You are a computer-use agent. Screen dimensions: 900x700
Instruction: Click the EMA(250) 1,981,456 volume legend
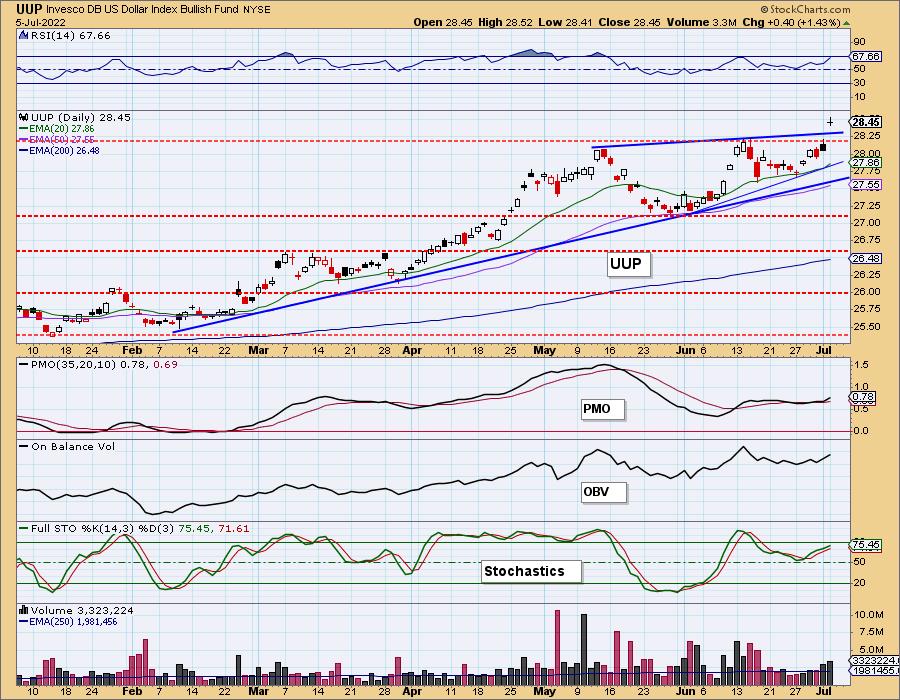pos(68,621)
